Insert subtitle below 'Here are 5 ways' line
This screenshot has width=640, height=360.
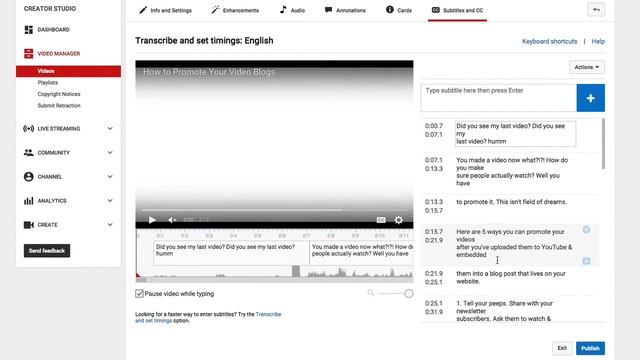point(586,261)
